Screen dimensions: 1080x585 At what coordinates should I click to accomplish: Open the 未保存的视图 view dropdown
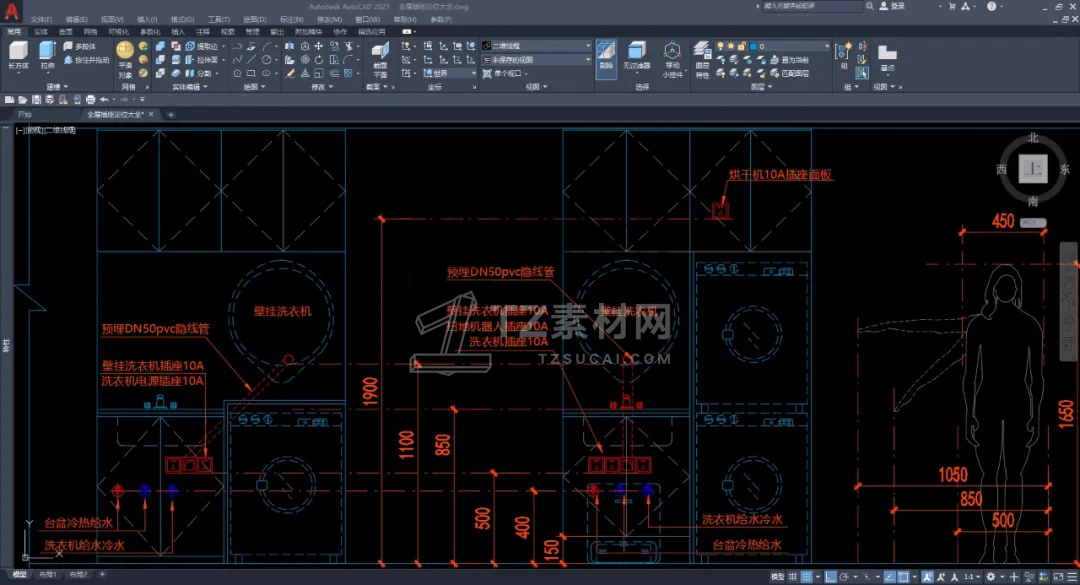[537, 60]
